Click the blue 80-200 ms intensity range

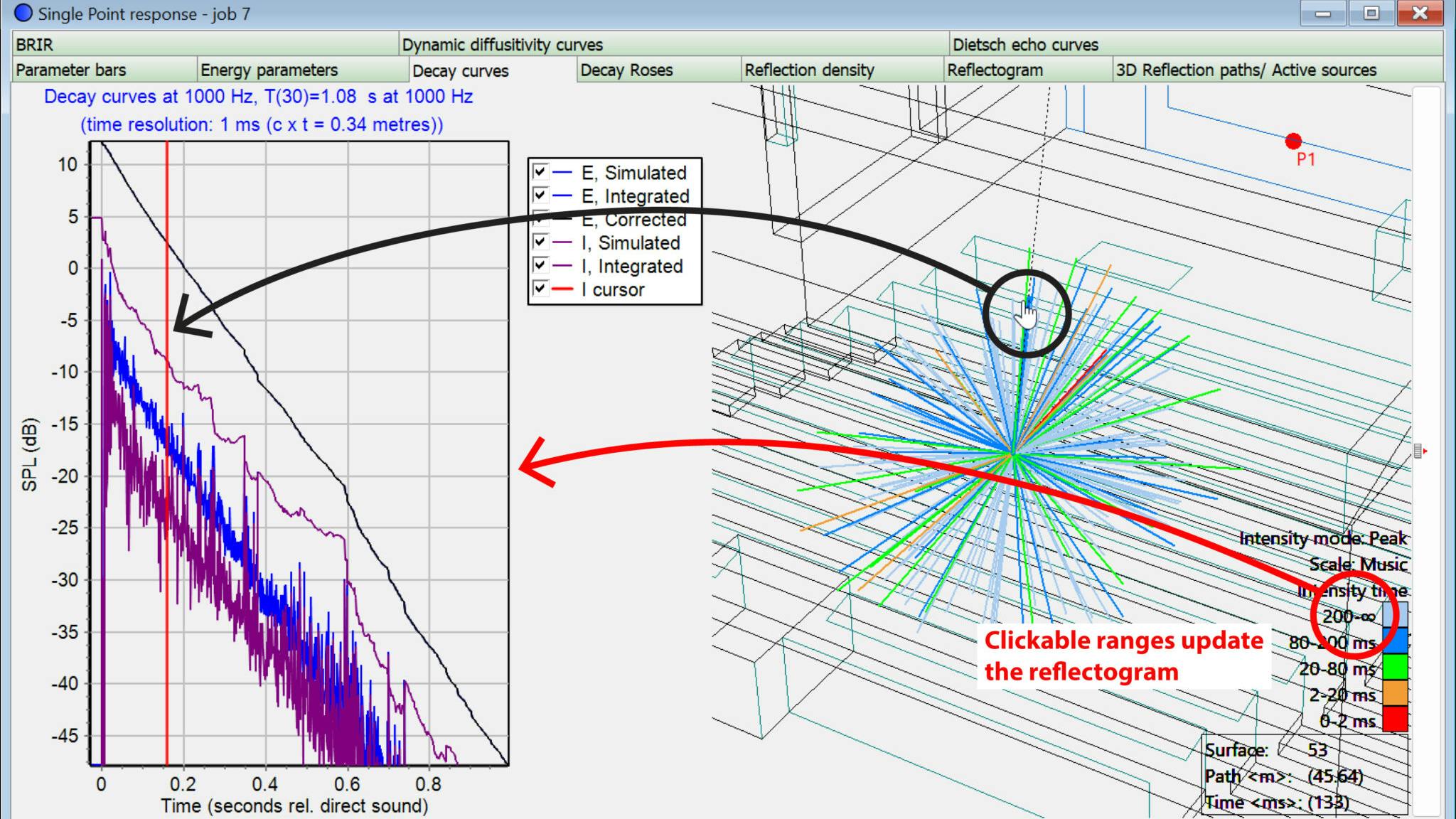[1396, 640]
